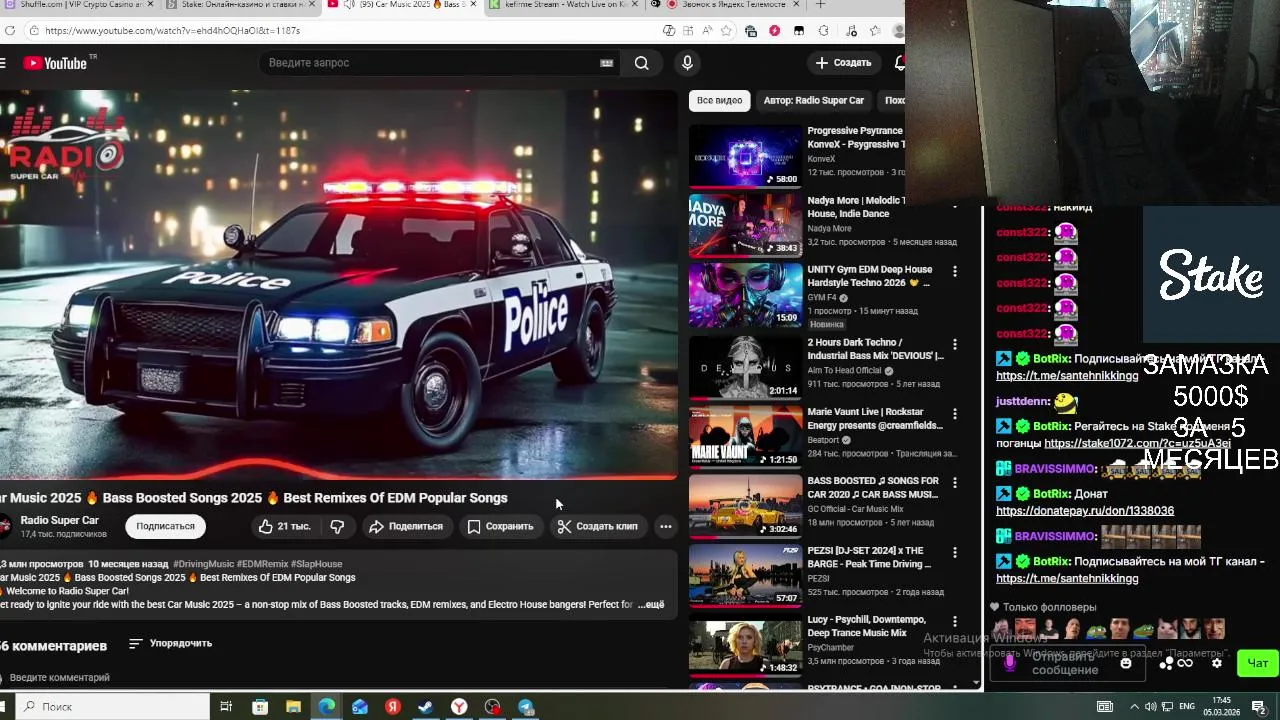Open chat settings gear icon
1280x720 pixels.
1217,663
